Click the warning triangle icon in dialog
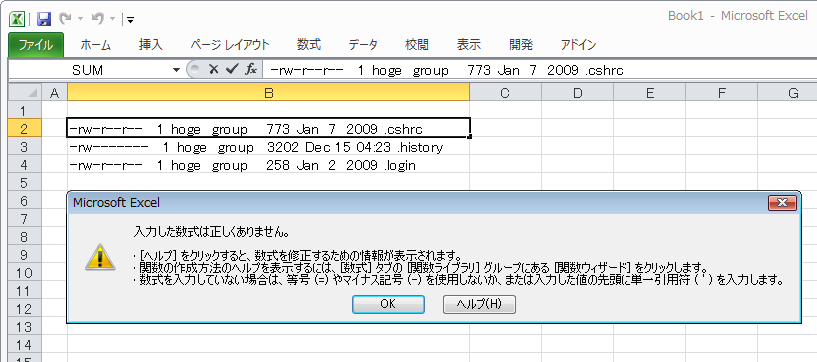The width and height of the screenshot is (817, 362). click(x=100, y=257)
